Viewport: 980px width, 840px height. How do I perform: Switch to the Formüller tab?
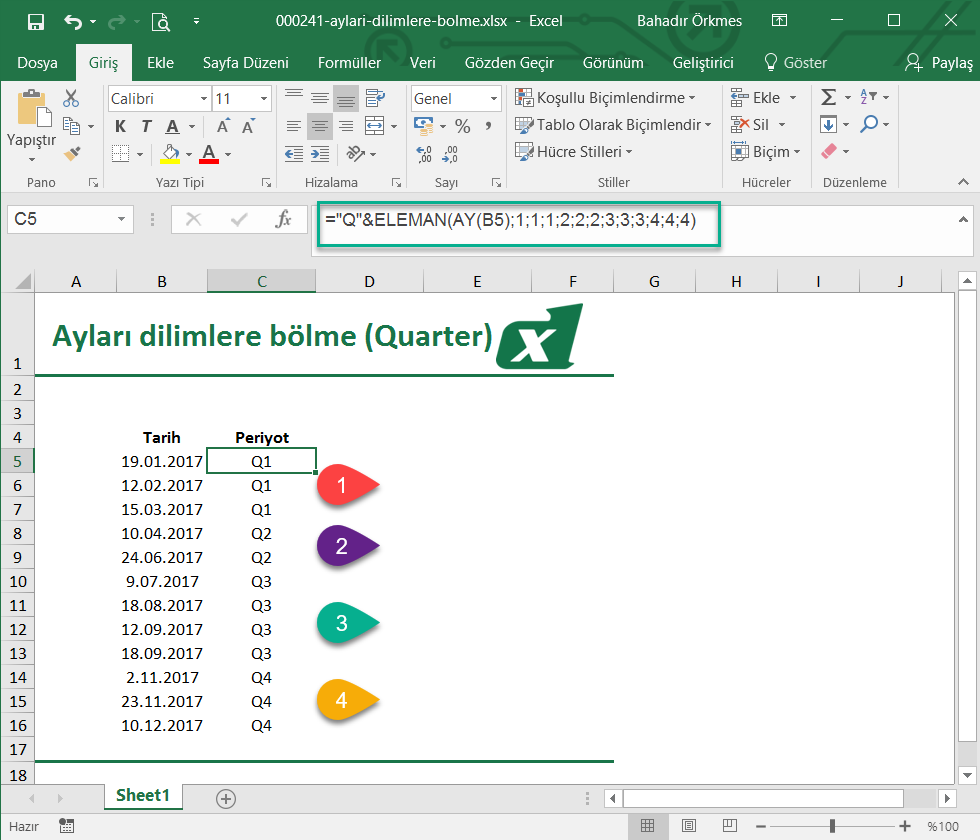point(349,63)
